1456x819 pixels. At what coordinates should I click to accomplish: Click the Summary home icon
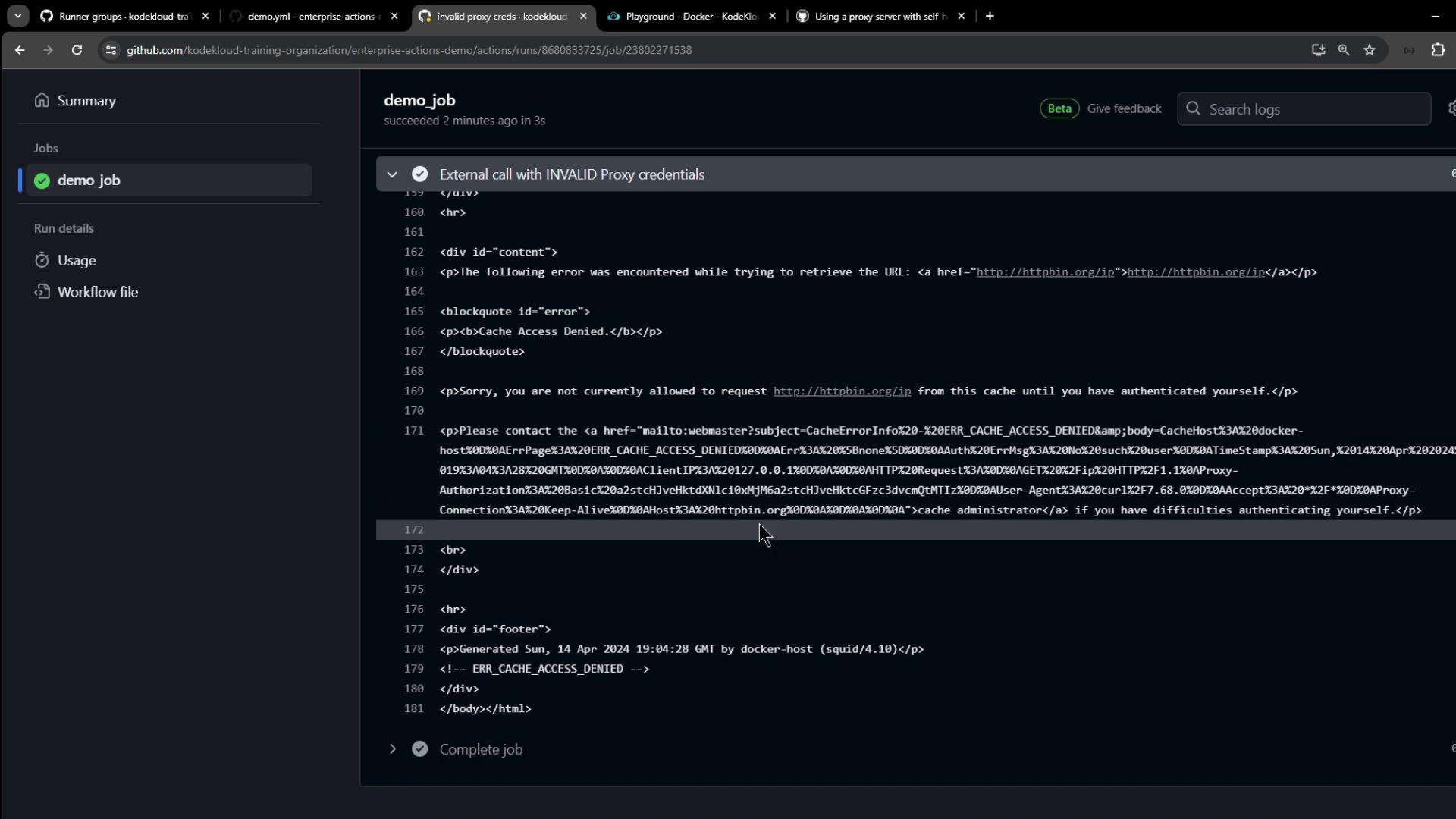[x=42, y=101]
